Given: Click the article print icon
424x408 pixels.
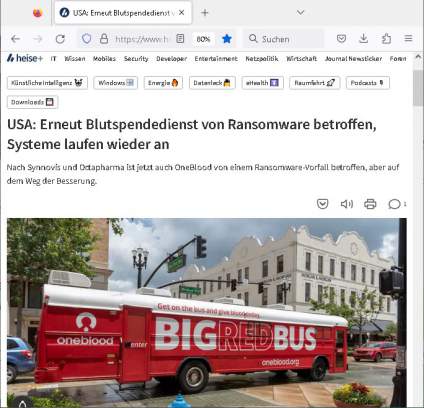Looking at the screenshot, I should 370,204.
